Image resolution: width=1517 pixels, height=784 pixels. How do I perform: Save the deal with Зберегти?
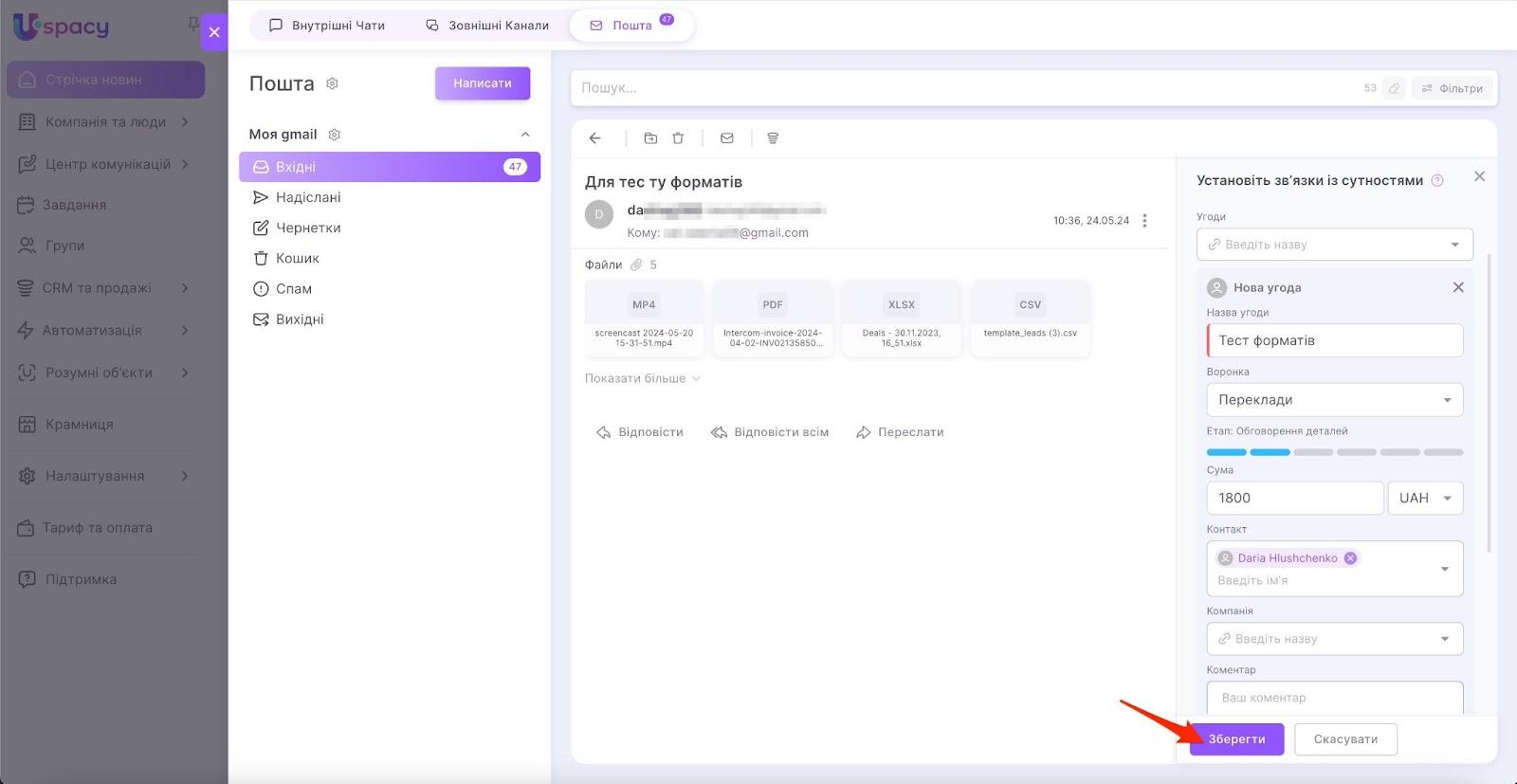click(x=1236, y=739)
